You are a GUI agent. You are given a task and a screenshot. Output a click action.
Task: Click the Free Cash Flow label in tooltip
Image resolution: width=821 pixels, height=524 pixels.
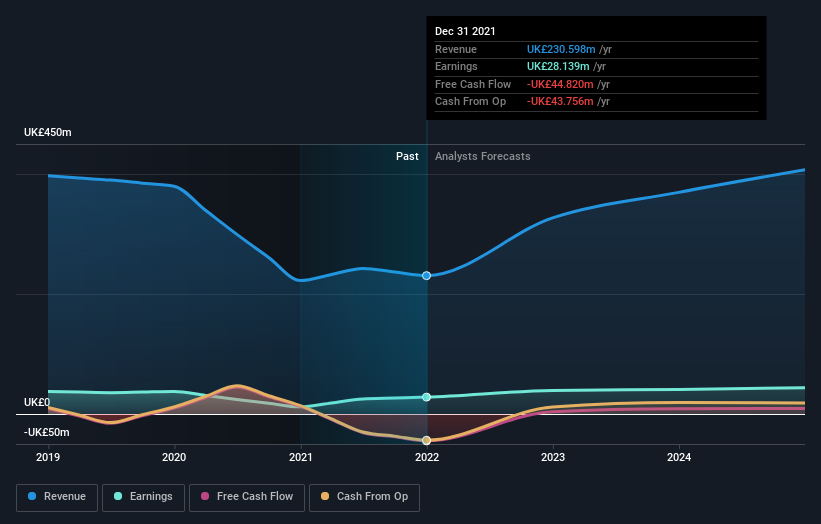point(473,84)
